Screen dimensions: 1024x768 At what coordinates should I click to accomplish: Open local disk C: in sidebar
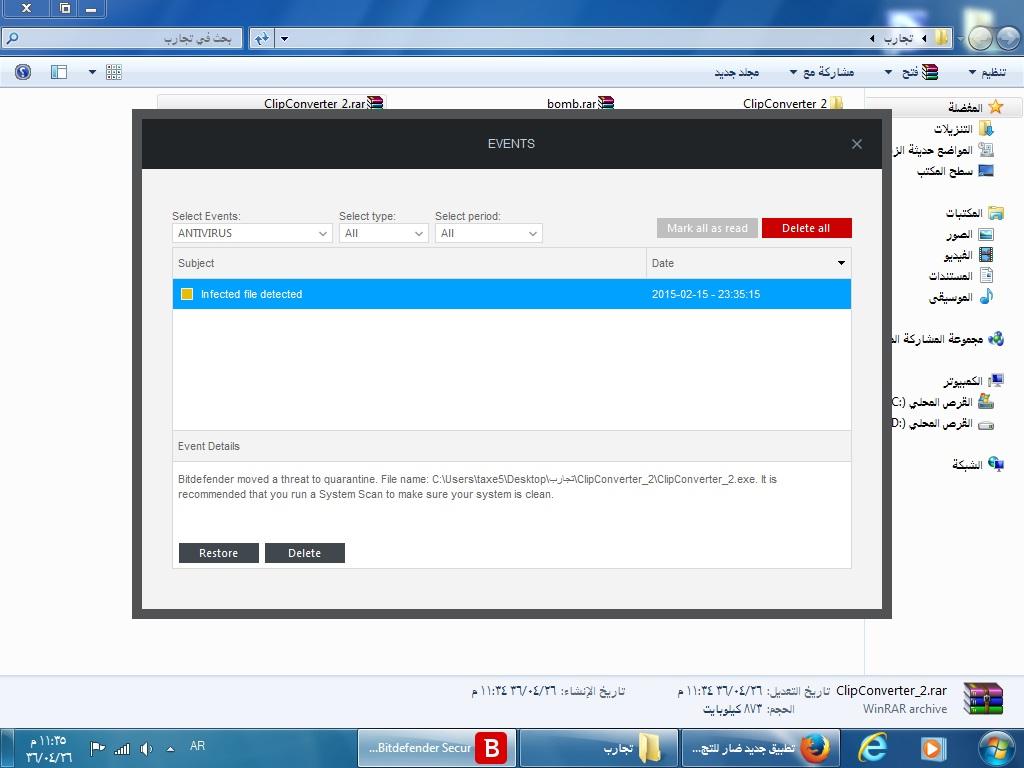tap(944, 402)
